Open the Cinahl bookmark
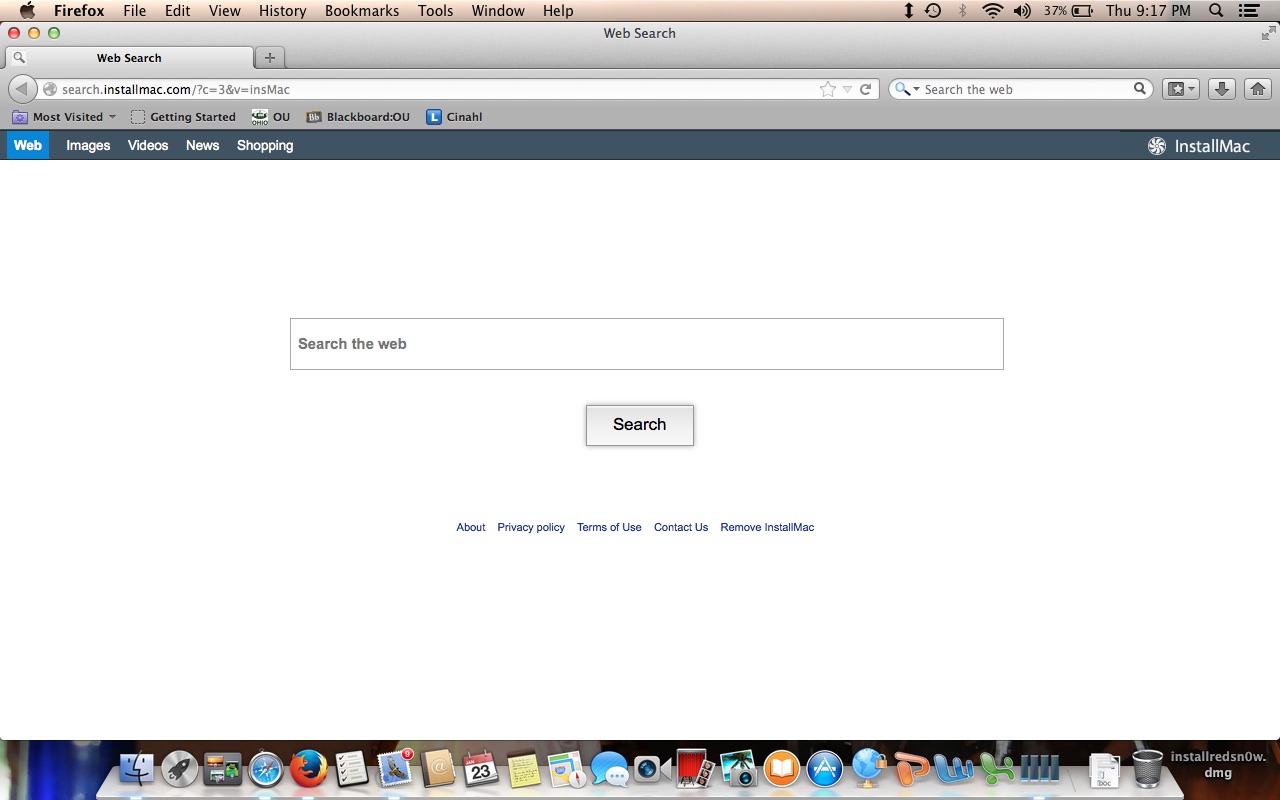 point(454,117)
